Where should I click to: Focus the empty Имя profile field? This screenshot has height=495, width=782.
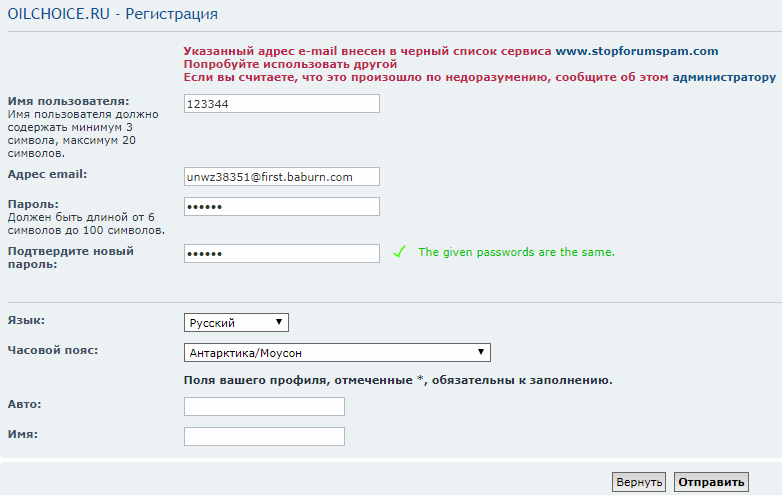tap(264, 436)
